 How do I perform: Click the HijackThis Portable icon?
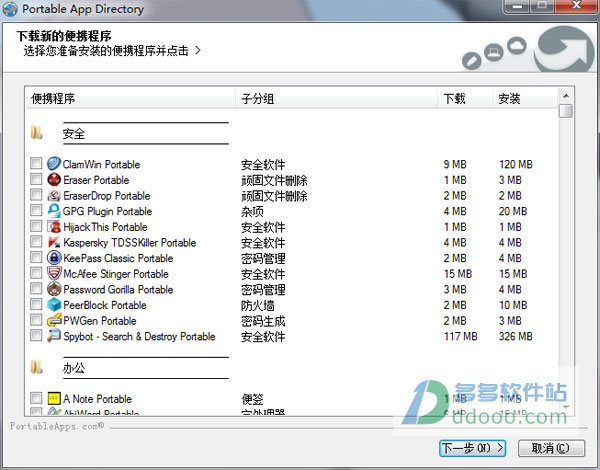(x=54, y=226)
